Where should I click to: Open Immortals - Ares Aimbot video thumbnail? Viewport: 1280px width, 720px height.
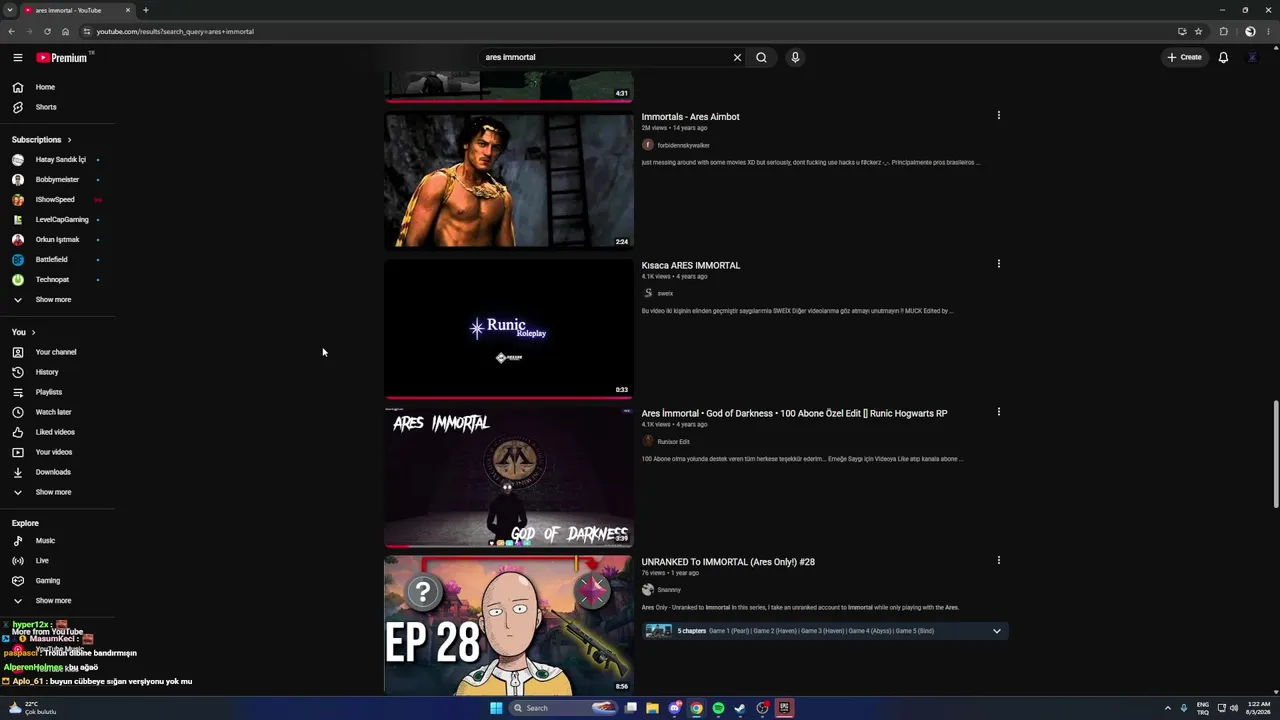click(509, 180)
